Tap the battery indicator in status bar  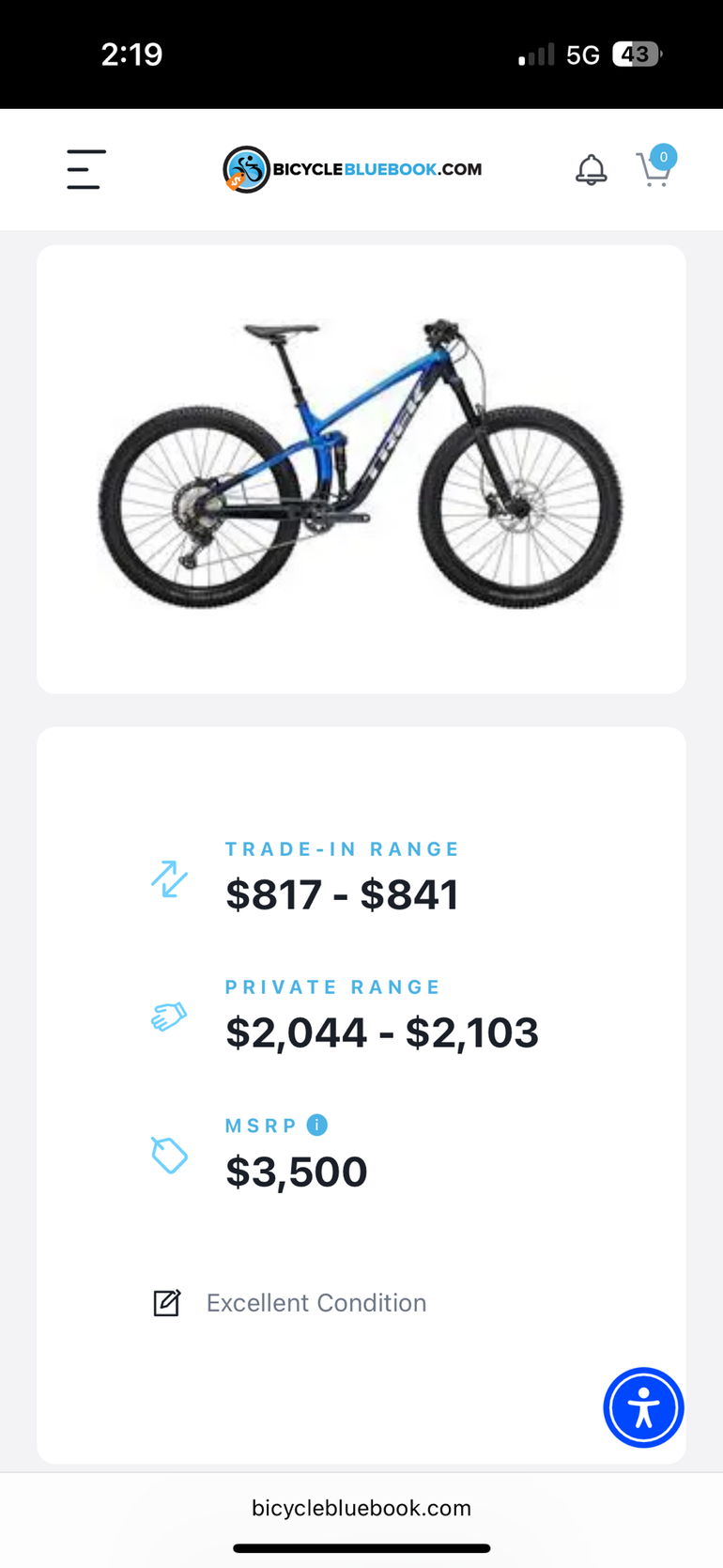click(637, 54)
